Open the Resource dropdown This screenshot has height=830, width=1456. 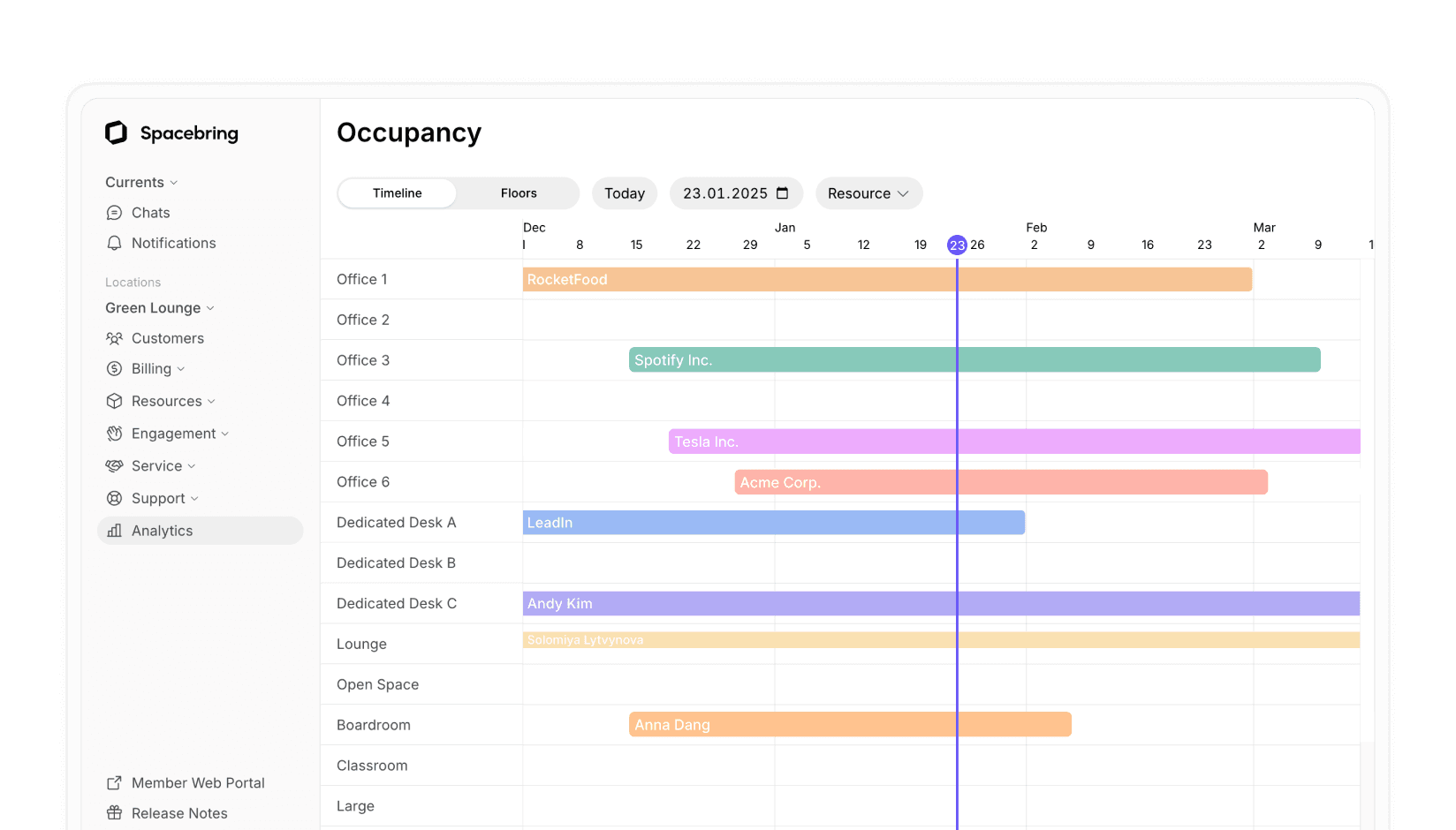click(868, 192)
